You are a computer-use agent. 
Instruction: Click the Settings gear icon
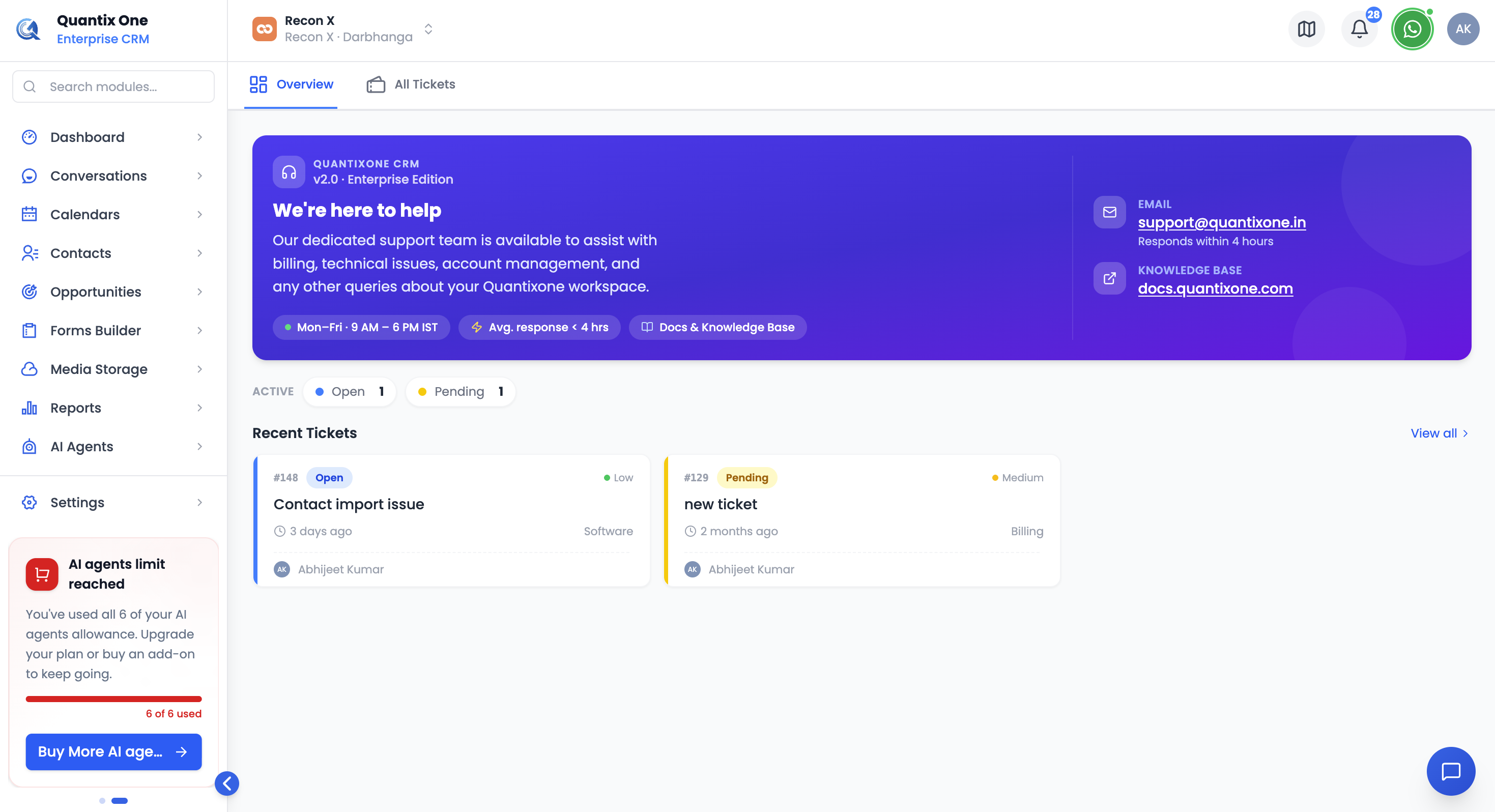(29, 503)
